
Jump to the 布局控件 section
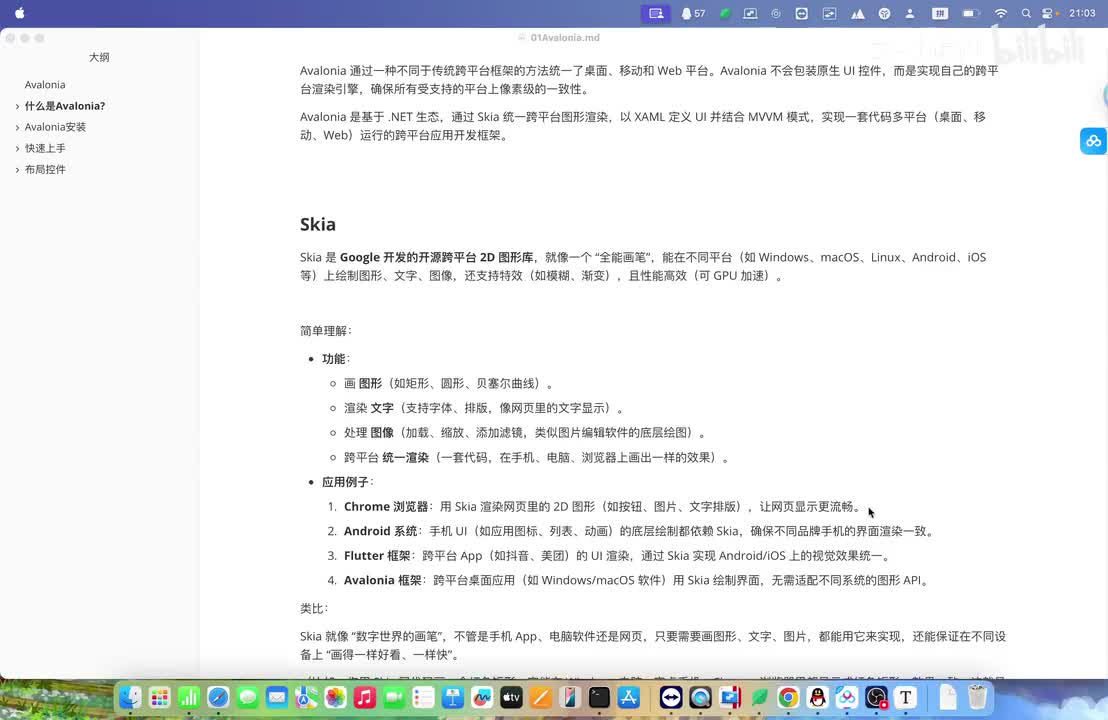click(x=45, y=170)
